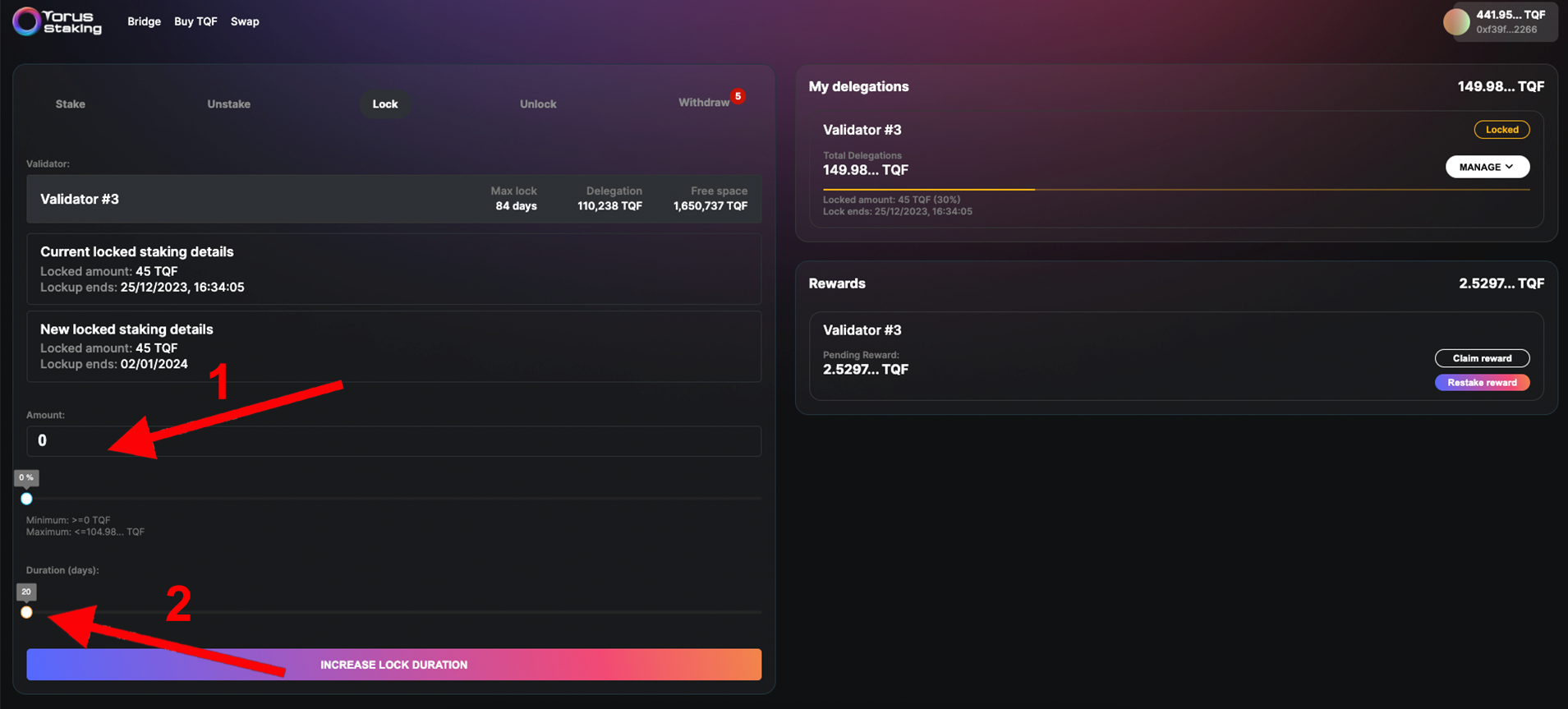Click 'Locked amount: 45 TQF (30%)' text
Image resolution: width=1568 pixels, height=709 pixels.
tap(891, 200)
